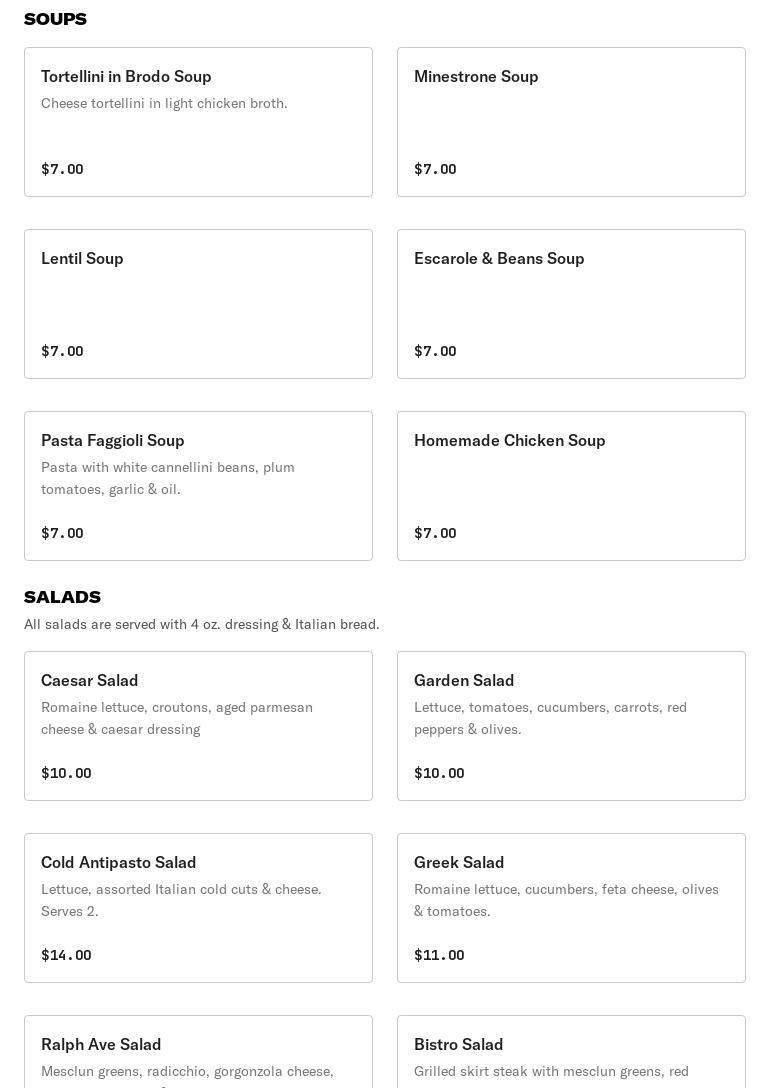Click the Garden Salad $10.00 price

tap(439, 773)
